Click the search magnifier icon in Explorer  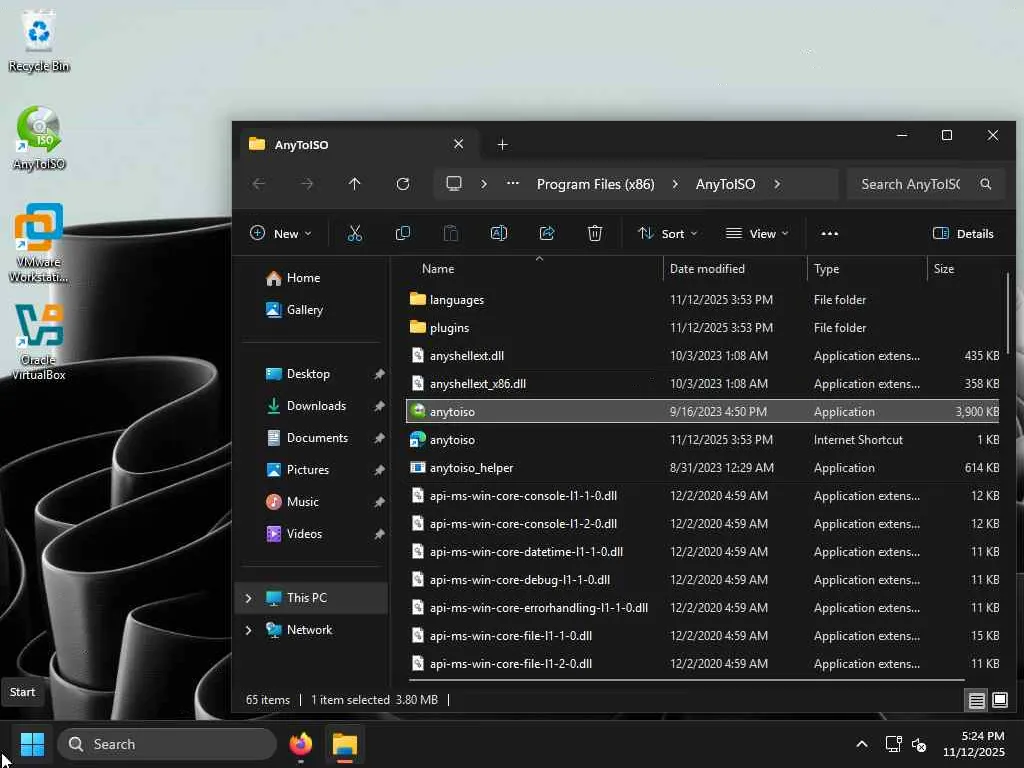point(985,184)
